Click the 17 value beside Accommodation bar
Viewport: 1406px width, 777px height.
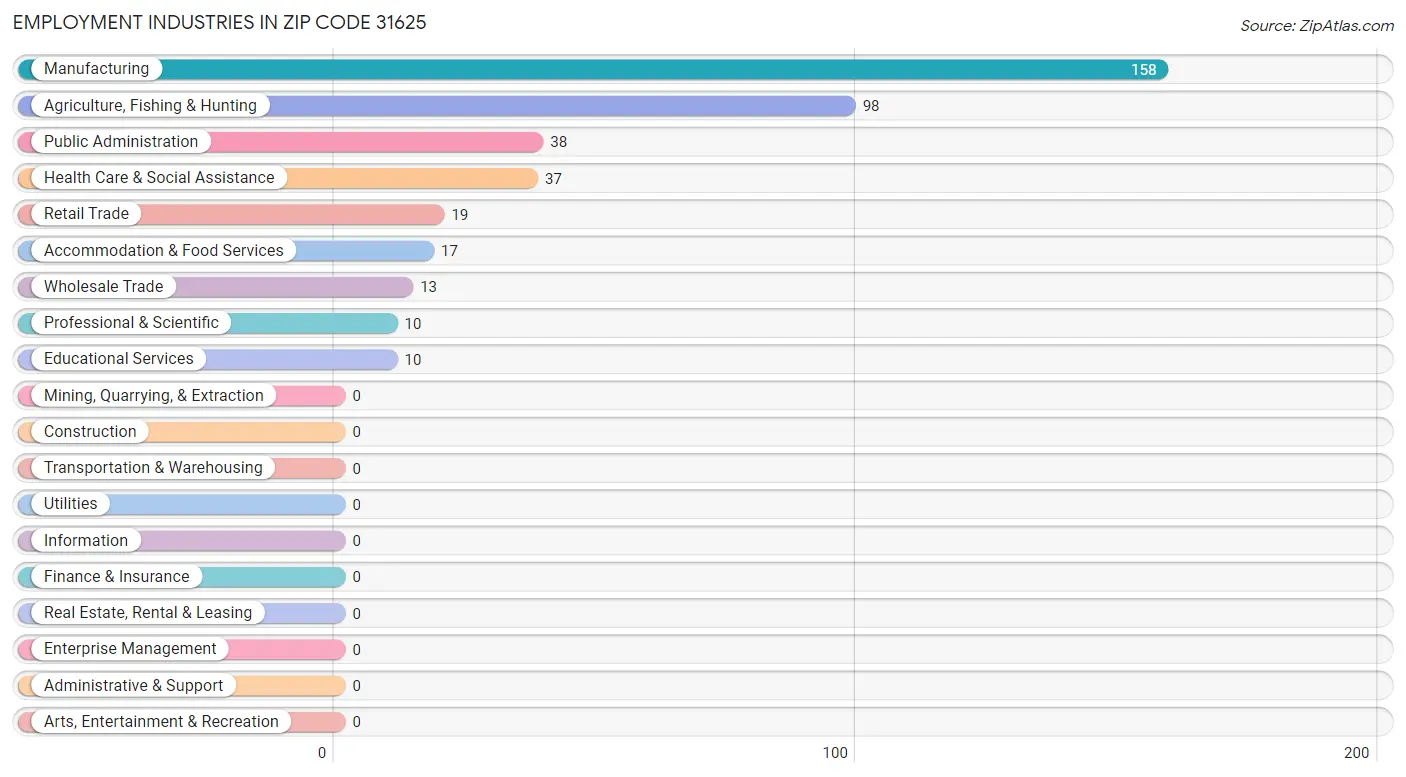click(449, 251)
